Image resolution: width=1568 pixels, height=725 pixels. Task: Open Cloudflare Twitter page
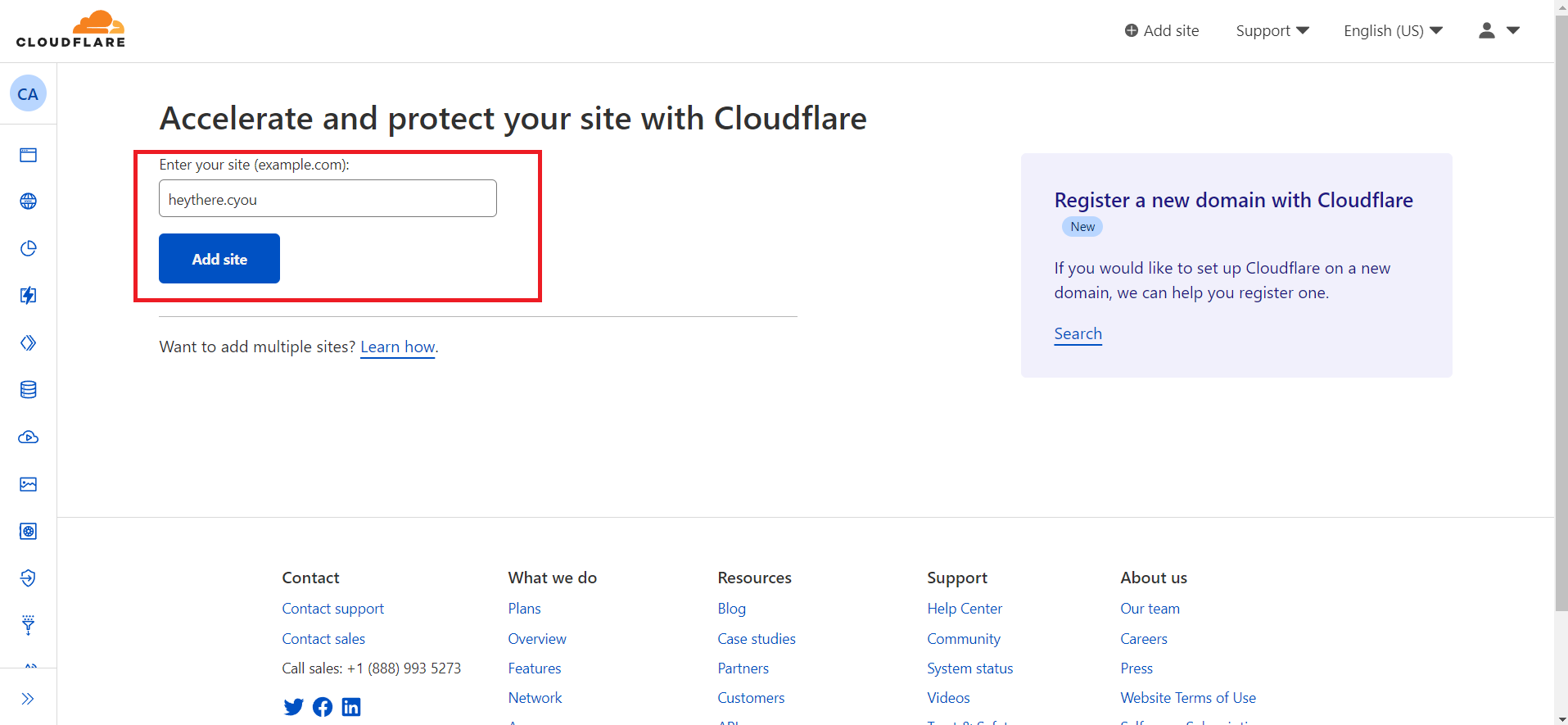coord(293,707)
